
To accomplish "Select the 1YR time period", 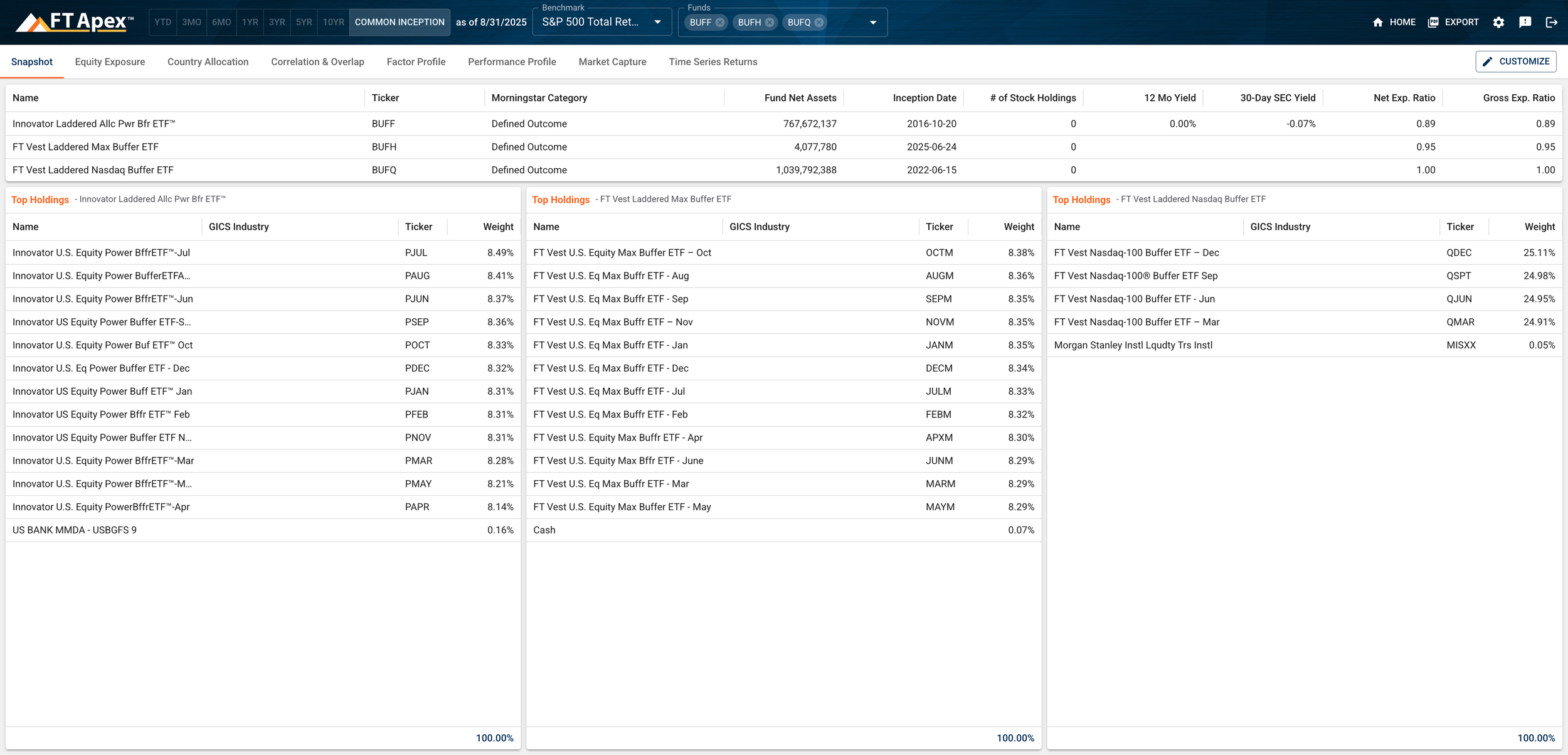I will tap(250, 23).
